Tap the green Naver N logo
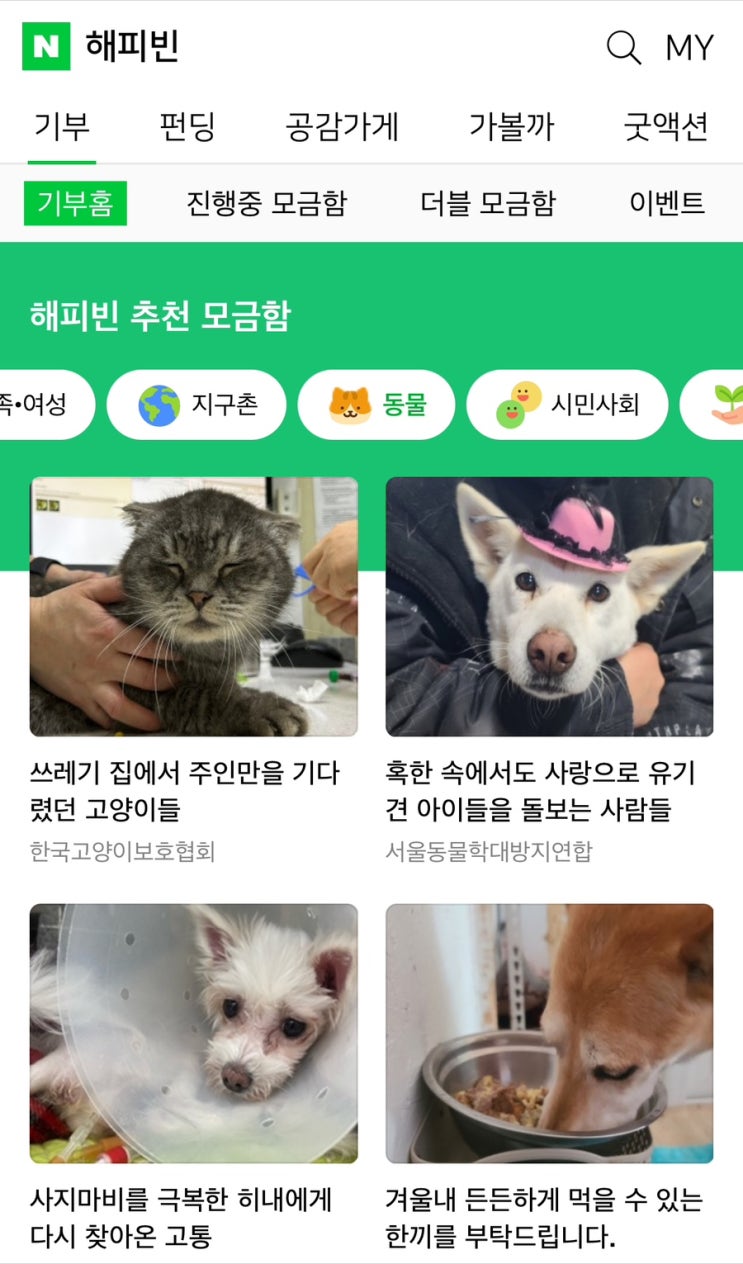 (46, 46)
